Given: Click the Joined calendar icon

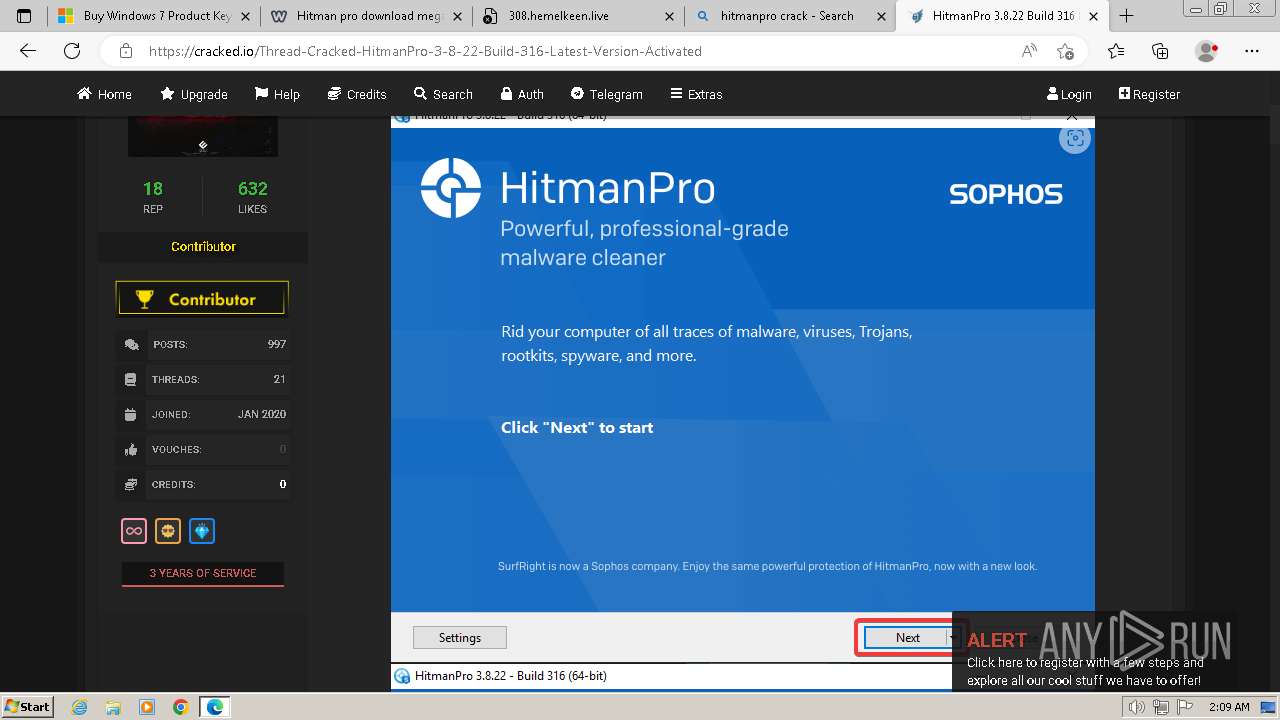Looking at the screenshot, I should [x=131, y=415].
